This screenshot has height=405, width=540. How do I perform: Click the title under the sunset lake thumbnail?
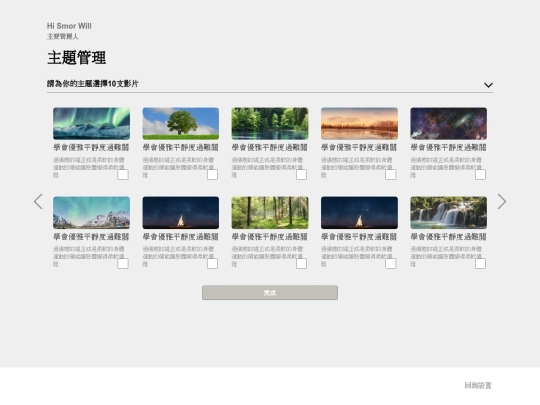359,148
